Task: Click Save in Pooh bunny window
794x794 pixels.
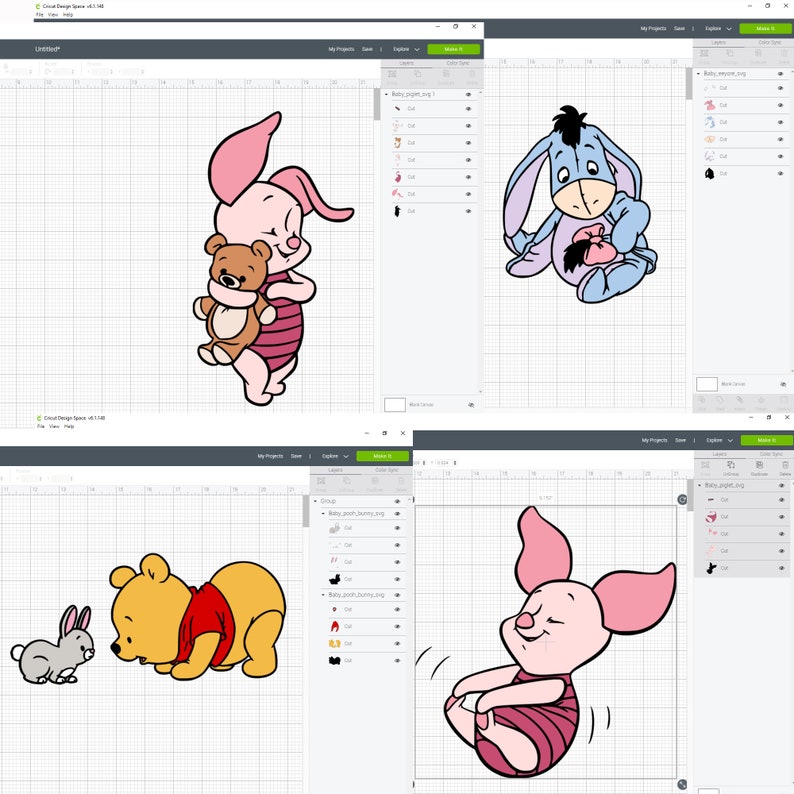Action: pos(296,456)
